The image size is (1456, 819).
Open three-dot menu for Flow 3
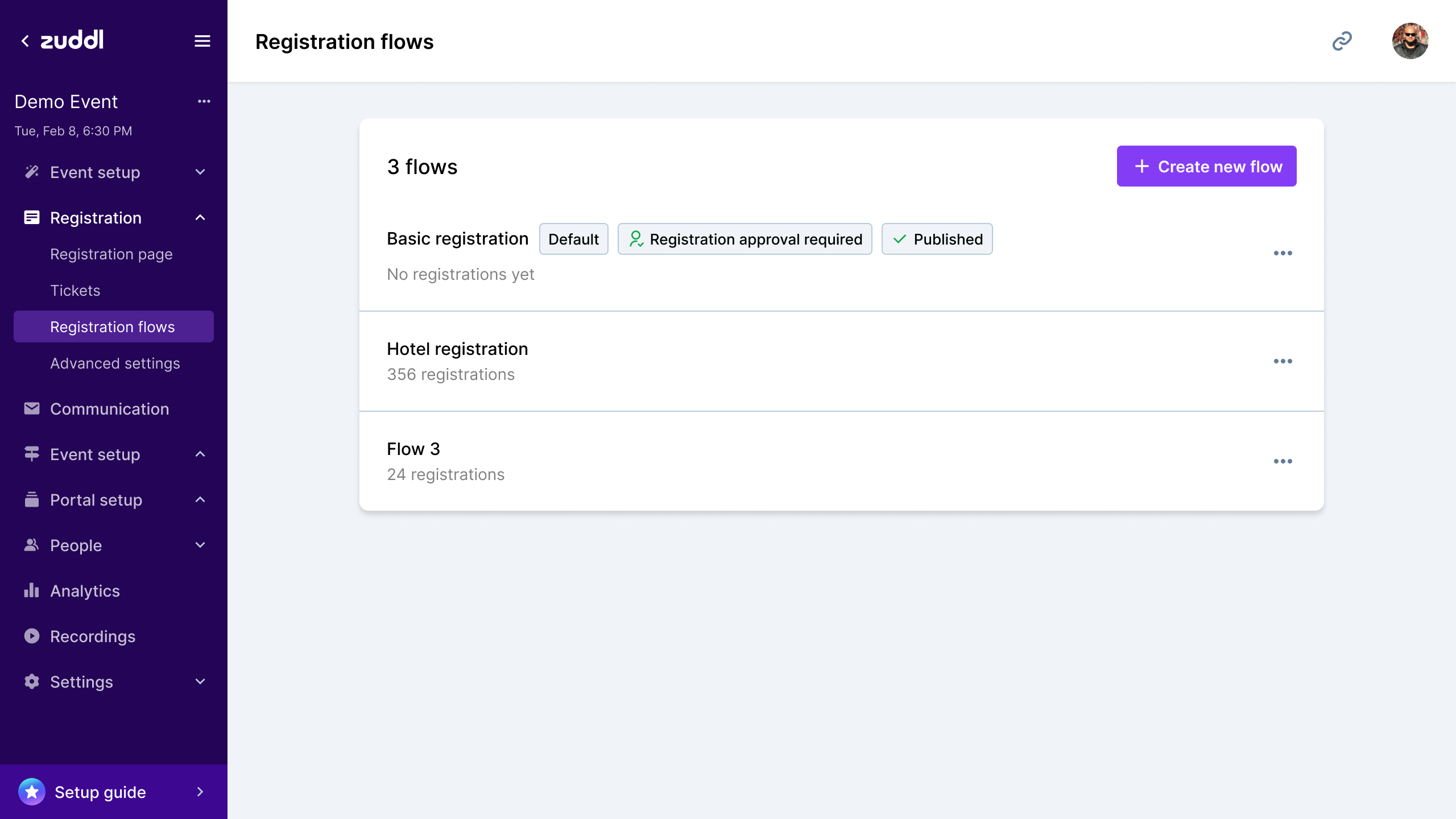[x=1283, y=461]
